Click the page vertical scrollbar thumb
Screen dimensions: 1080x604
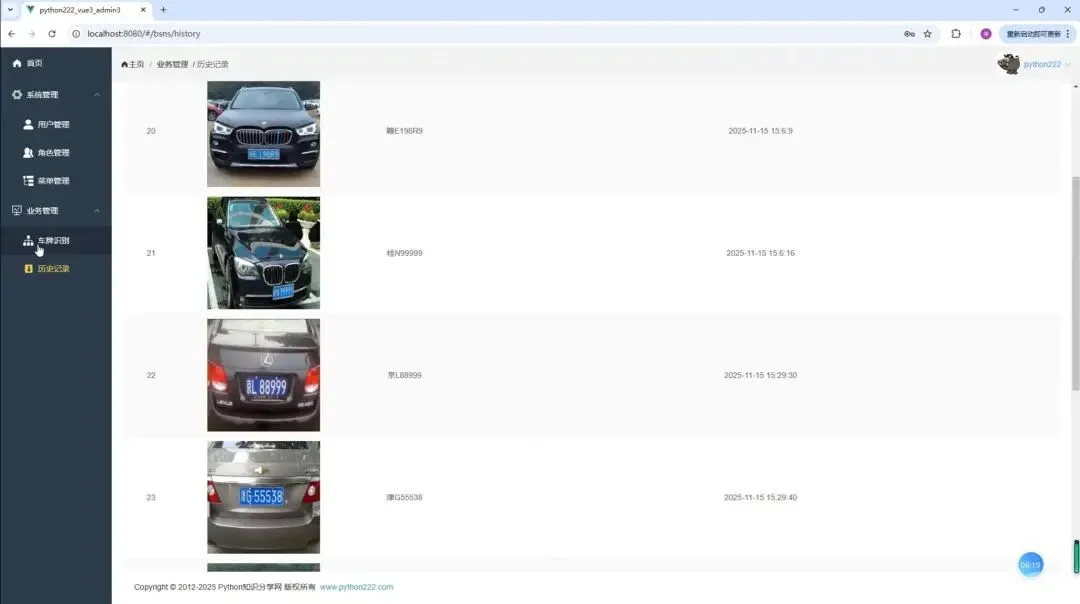(x=1075, y=282)
